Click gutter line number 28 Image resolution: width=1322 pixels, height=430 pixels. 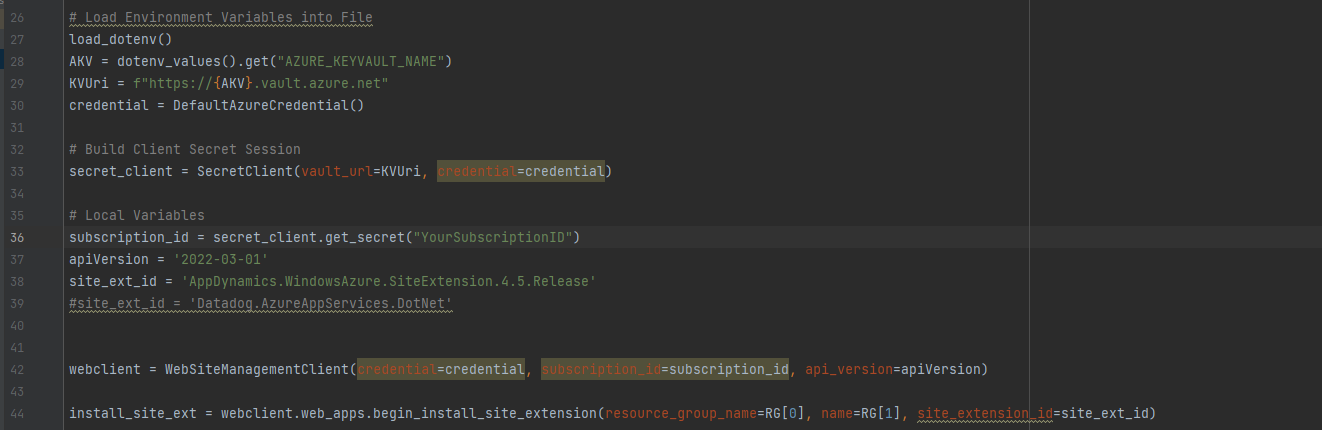17,61
